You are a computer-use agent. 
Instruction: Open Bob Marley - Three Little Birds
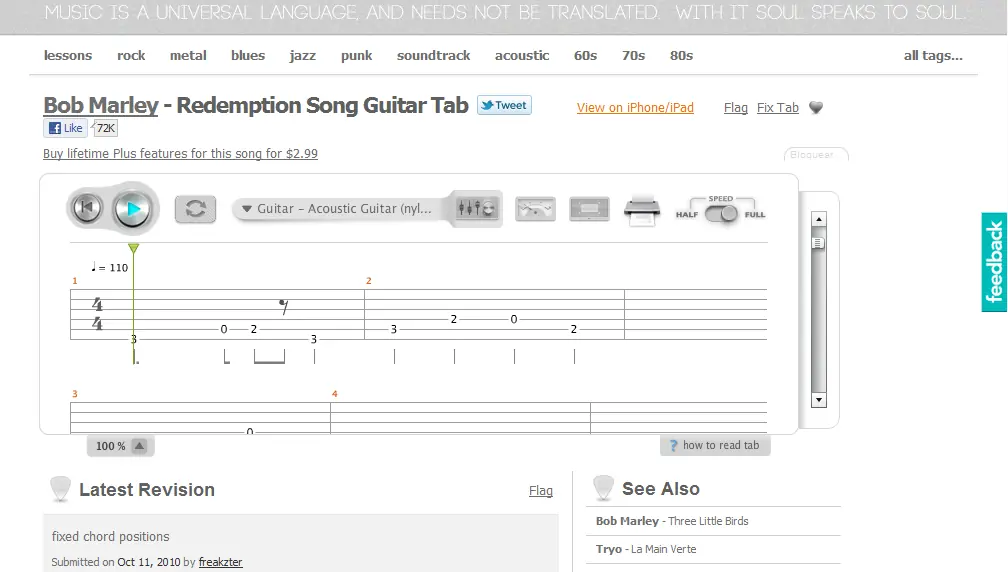click(672, 521)
